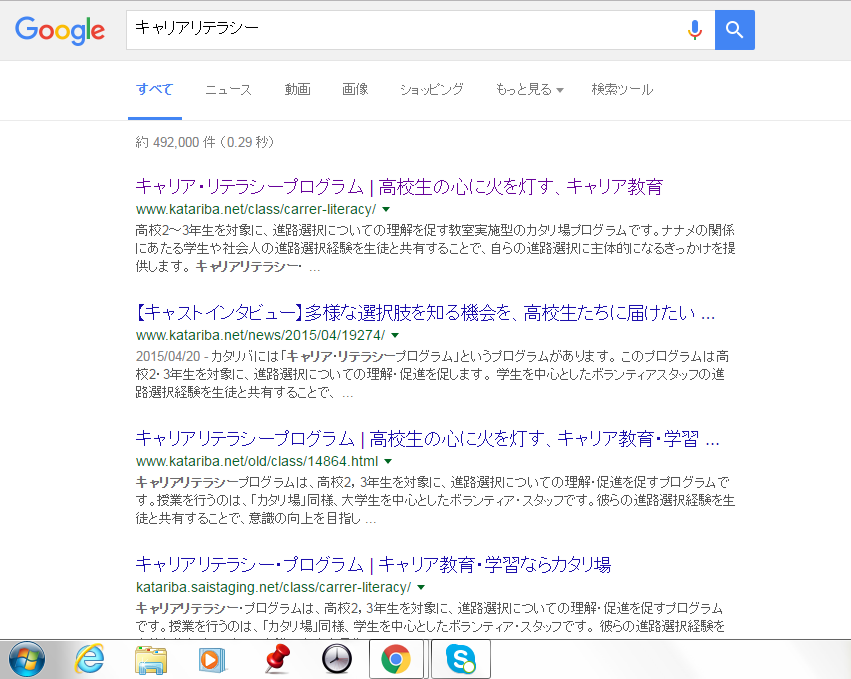
Task: Click the red pushpin taskbar icon
Action: (x=277, y=659)
